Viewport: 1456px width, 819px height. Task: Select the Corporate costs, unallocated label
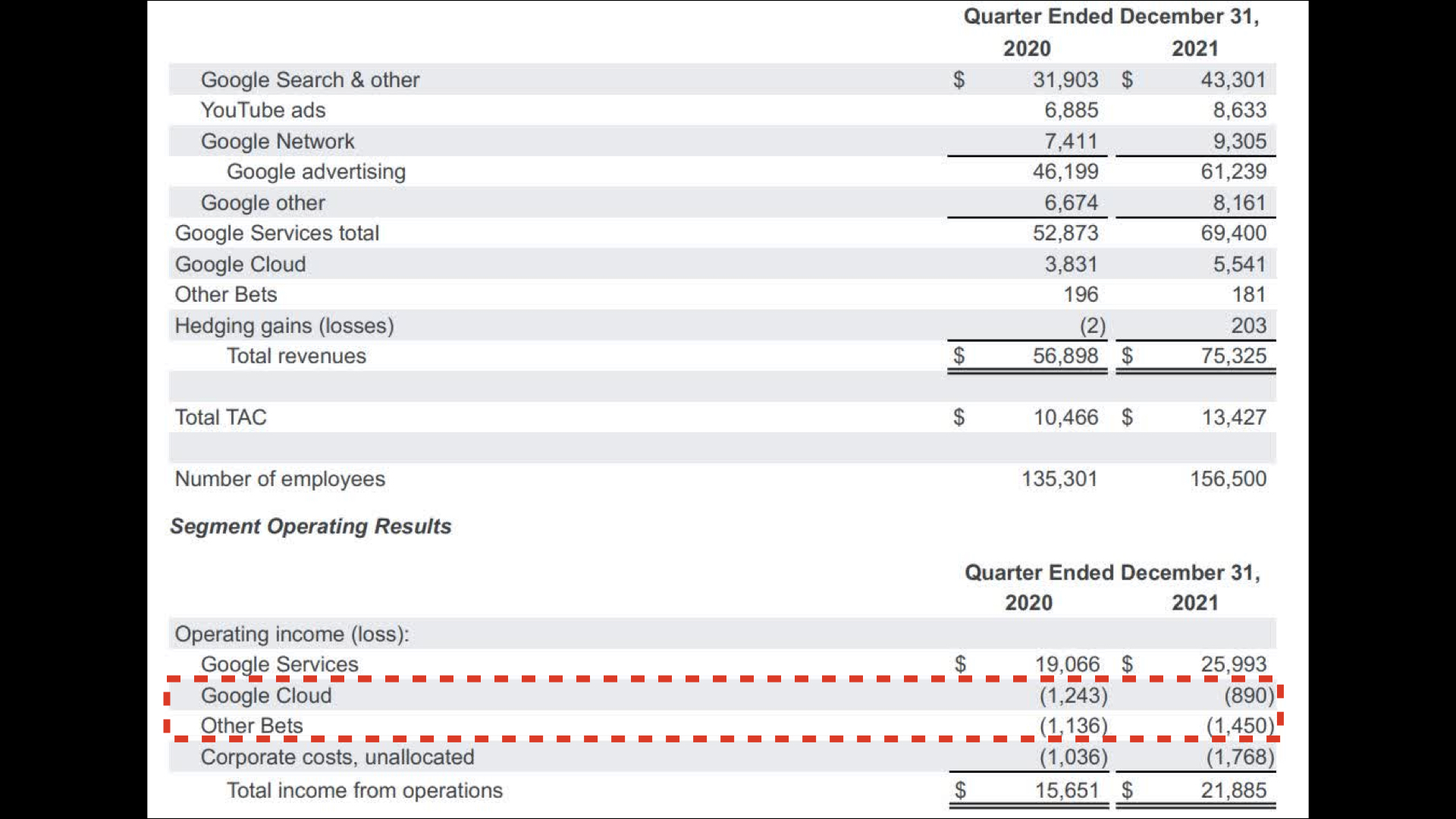[337, 757]
